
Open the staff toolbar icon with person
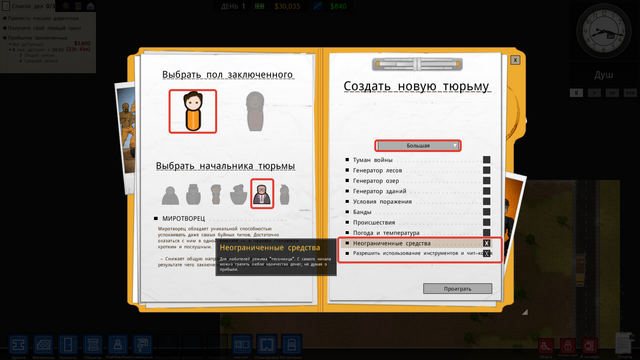118,345
